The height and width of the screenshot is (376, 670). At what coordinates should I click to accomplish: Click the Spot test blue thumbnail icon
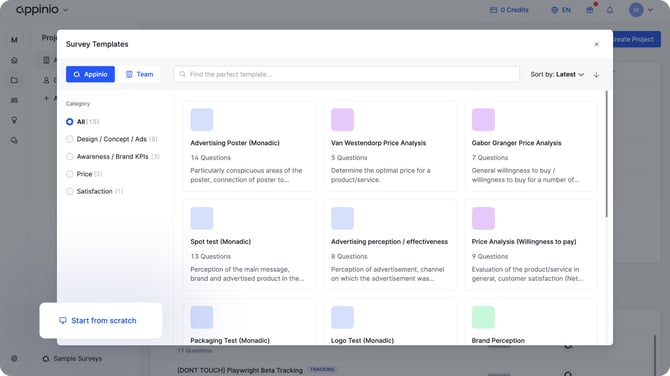tap(202, 218)
